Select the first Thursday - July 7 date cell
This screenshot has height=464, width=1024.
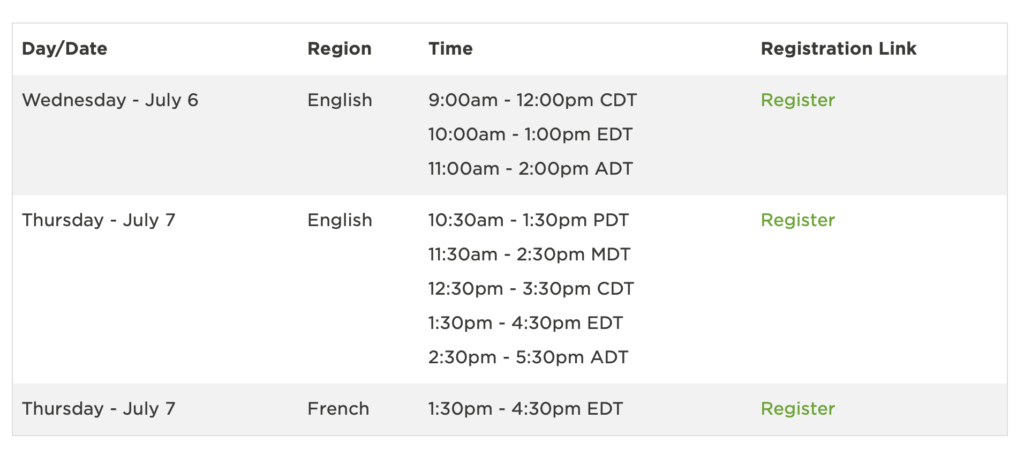point(99,220)
